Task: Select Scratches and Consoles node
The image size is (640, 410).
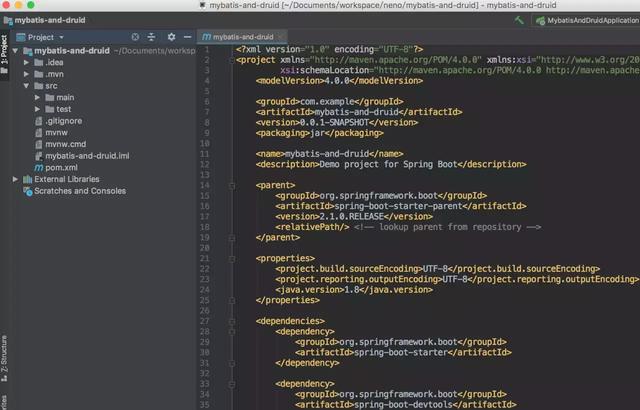Action: click(x=80, y=191)
